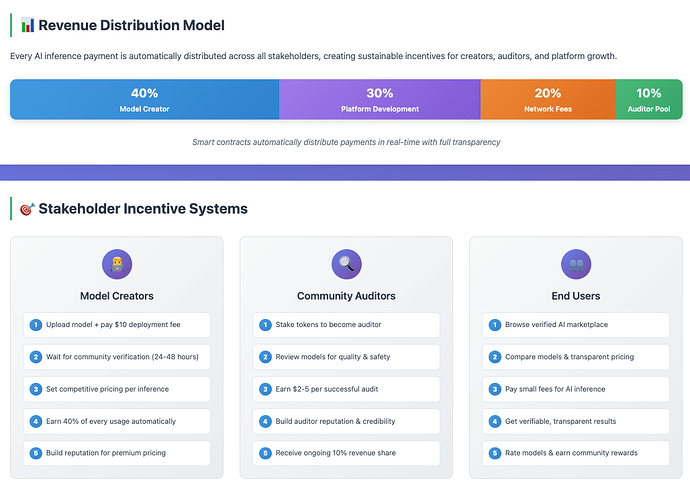Click the 'Stakeholder Incentive Systems' heading

(x=143, y=209)
